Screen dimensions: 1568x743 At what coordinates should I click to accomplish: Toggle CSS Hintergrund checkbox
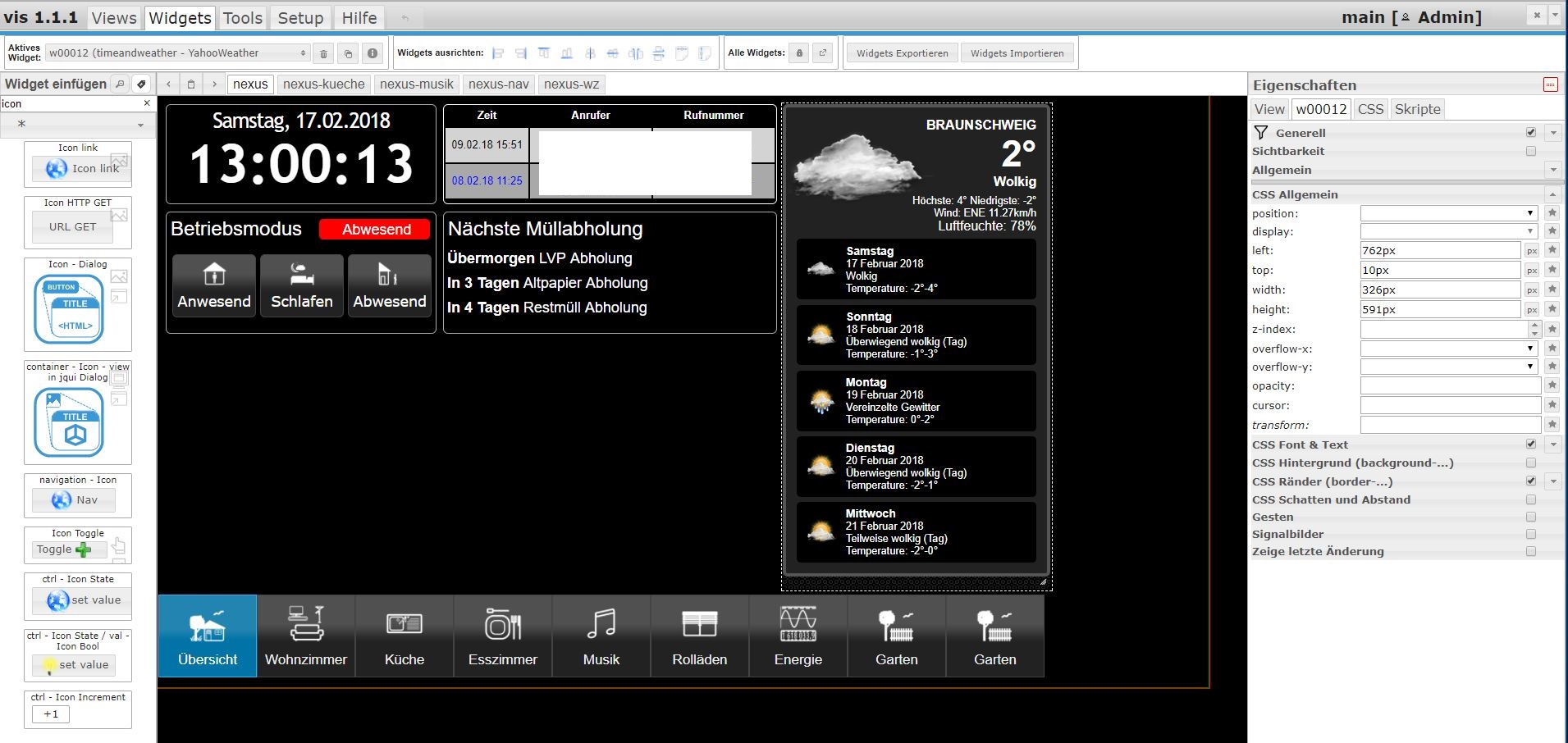tap(1531, 463)
